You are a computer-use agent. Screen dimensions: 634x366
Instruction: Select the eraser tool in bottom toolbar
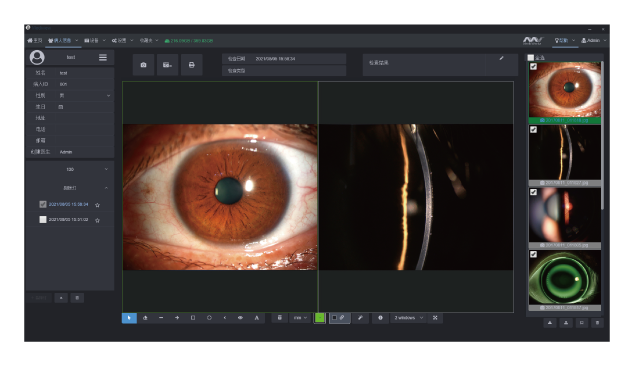(145, 318)
